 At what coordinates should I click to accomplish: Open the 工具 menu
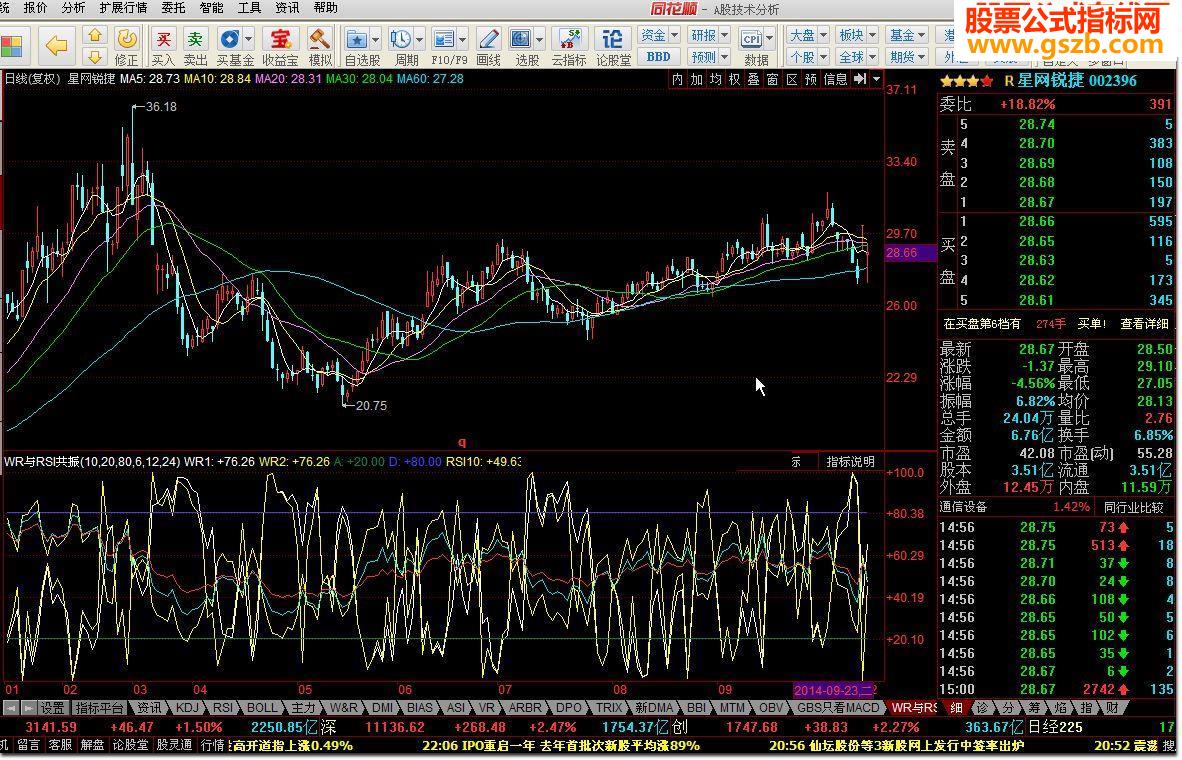[x=249, y=8]
